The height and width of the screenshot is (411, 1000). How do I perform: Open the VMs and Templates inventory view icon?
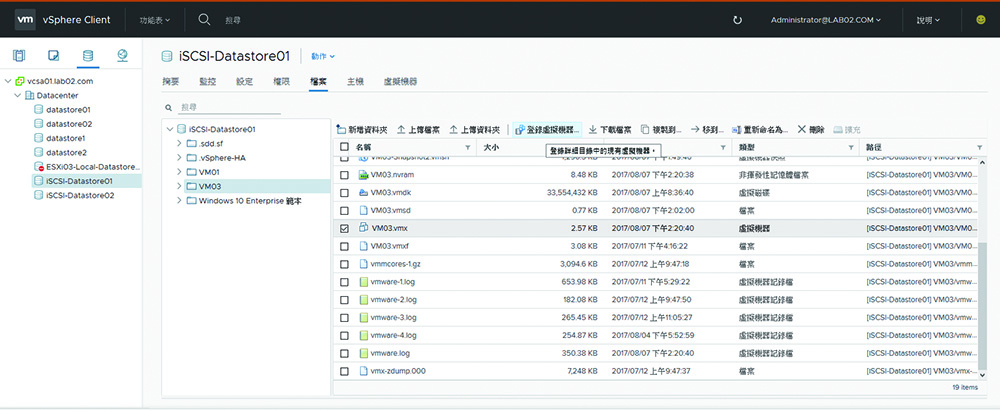point(54,56)
